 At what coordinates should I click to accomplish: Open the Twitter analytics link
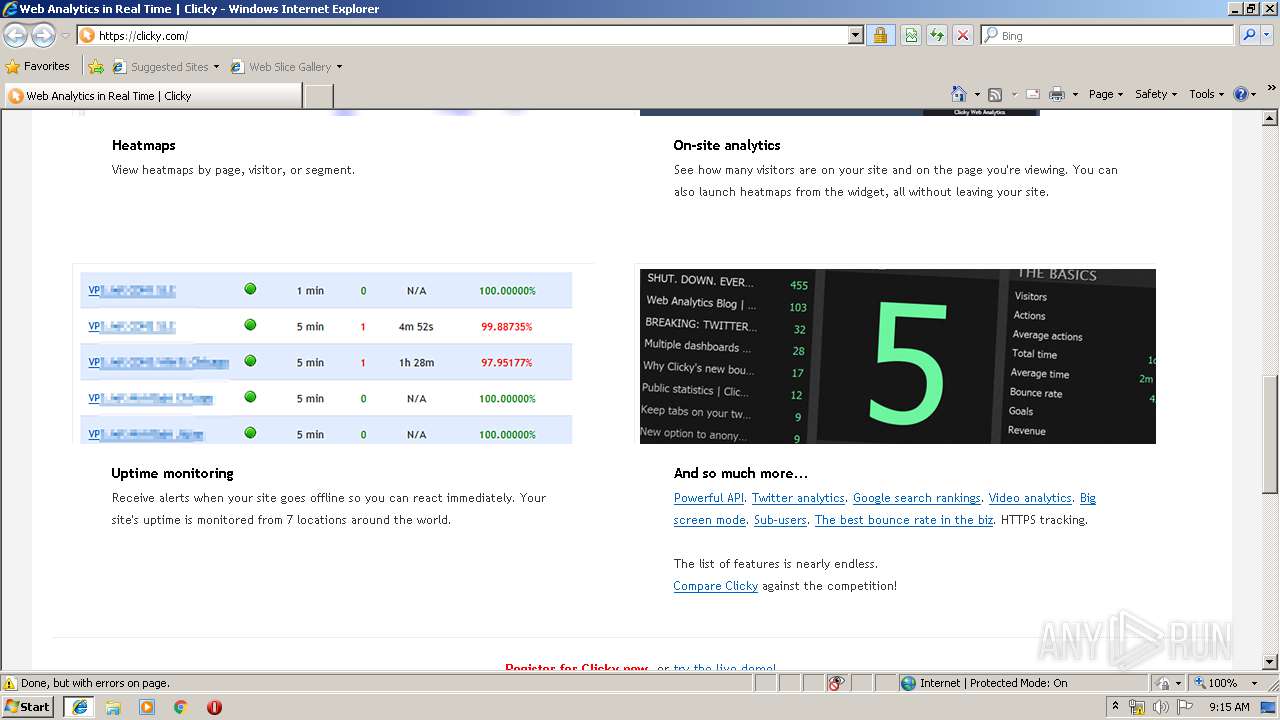click(798, 498)
